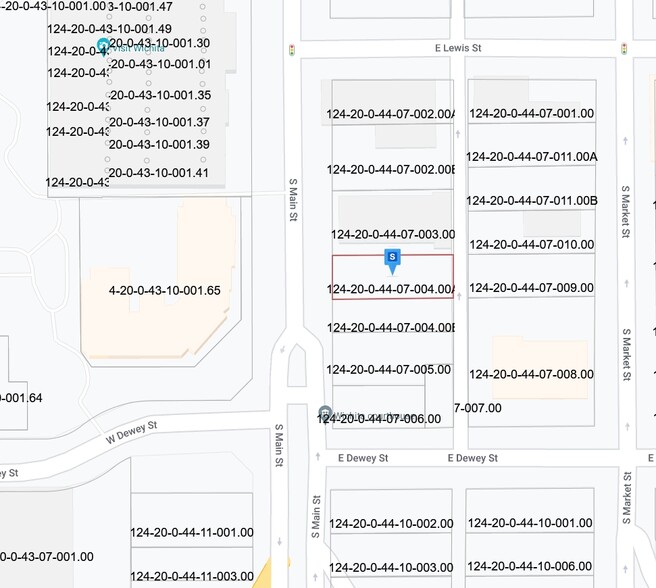Click the gray courthouse marker near Dewey St

[x=325, y=412]
